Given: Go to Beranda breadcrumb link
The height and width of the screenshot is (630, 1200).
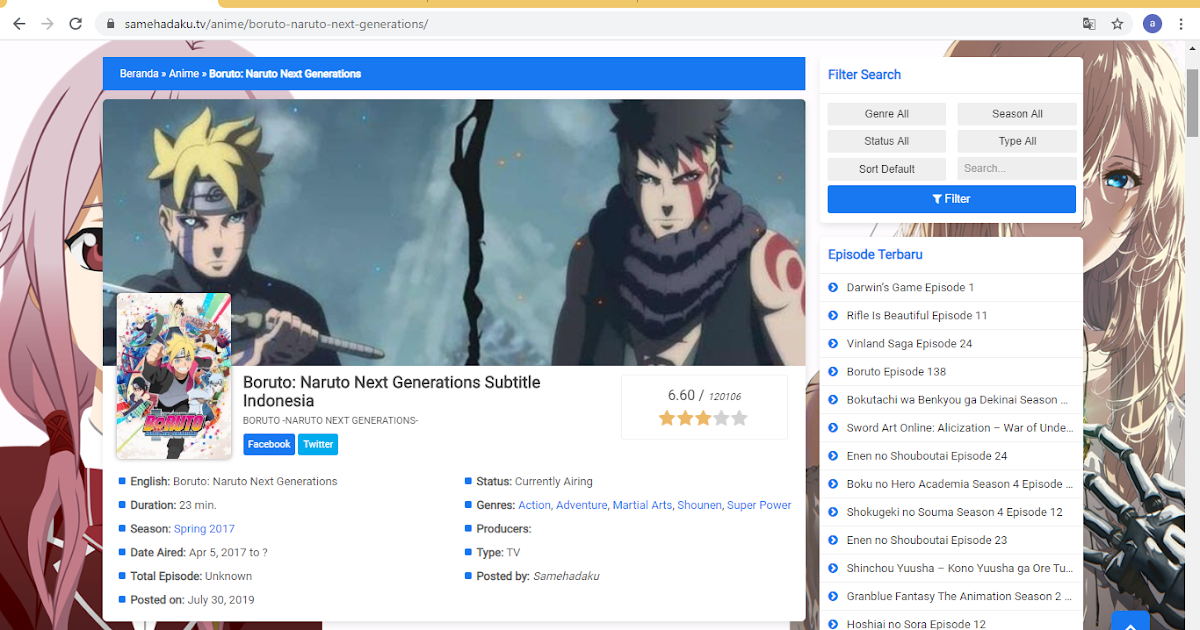Looking at the screenshot, I should [139, 74].
